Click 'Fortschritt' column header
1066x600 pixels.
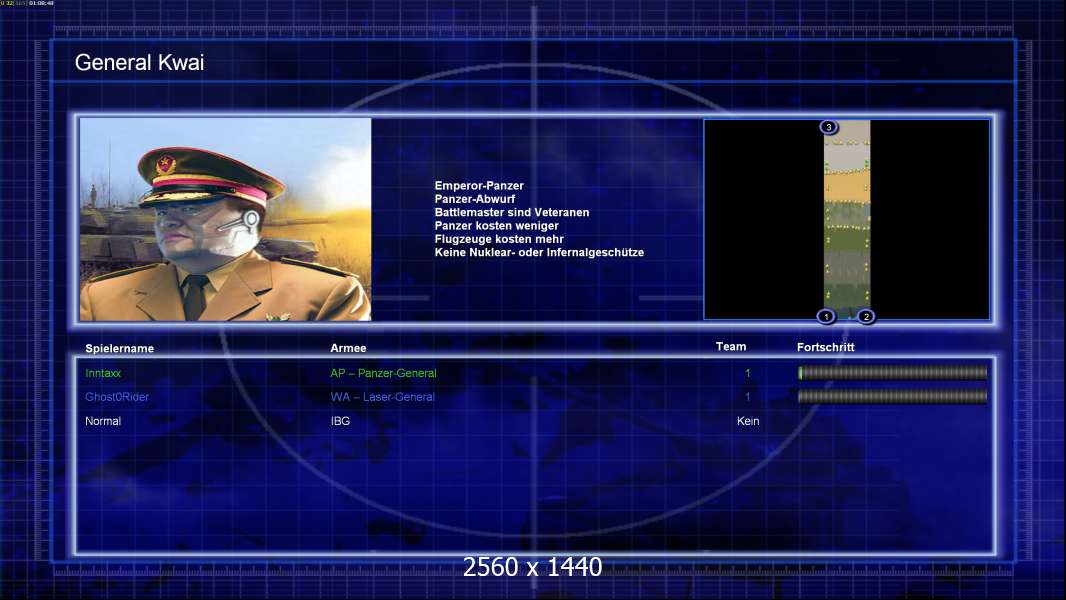(x=825, y=347)
